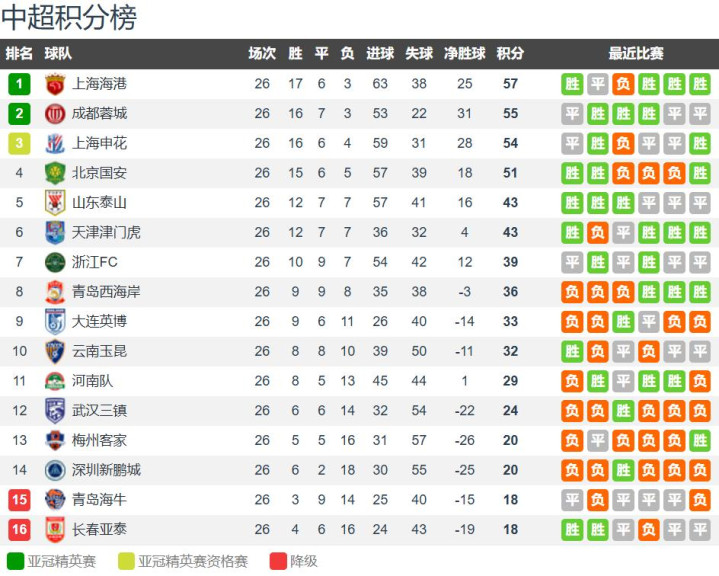Click the 最近比赛 recent matches header

coord(635,54)
